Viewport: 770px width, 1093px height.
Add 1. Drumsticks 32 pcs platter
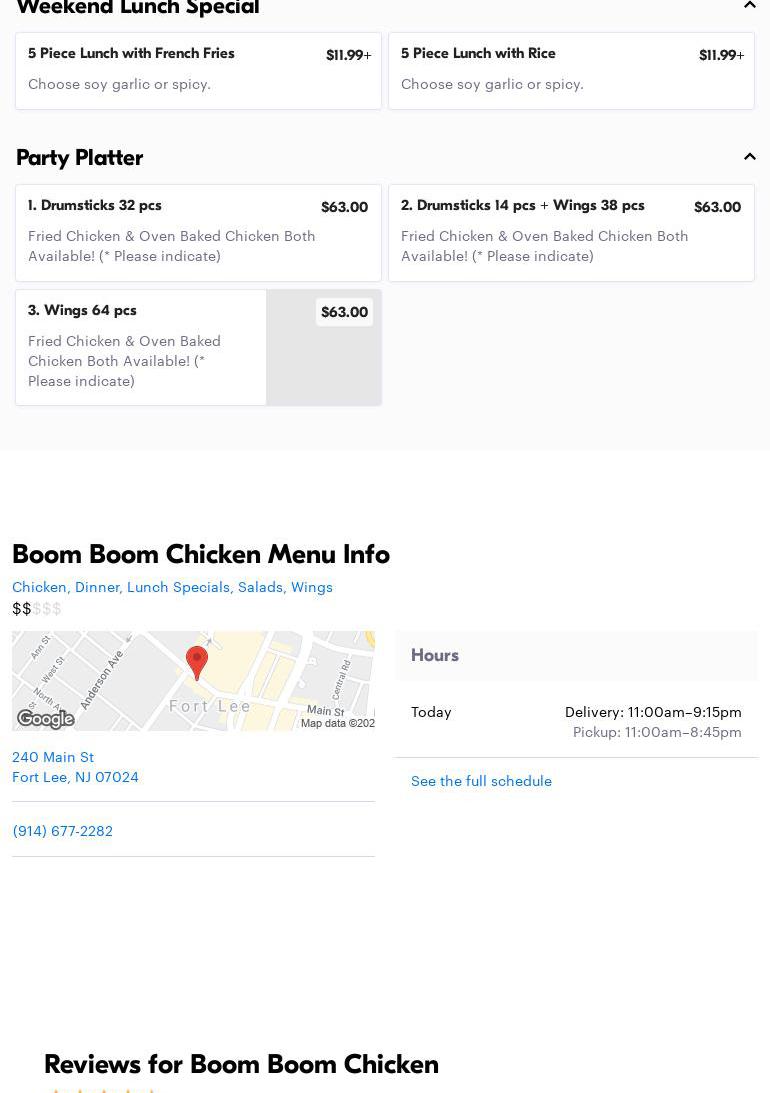198,232
